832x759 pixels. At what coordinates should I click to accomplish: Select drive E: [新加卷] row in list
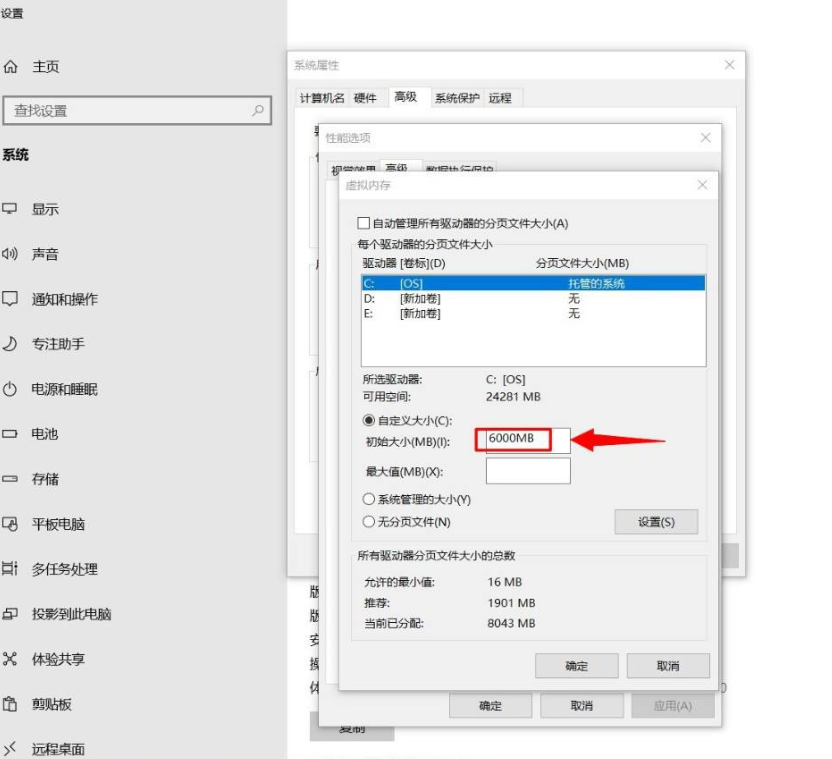(533, 314)
